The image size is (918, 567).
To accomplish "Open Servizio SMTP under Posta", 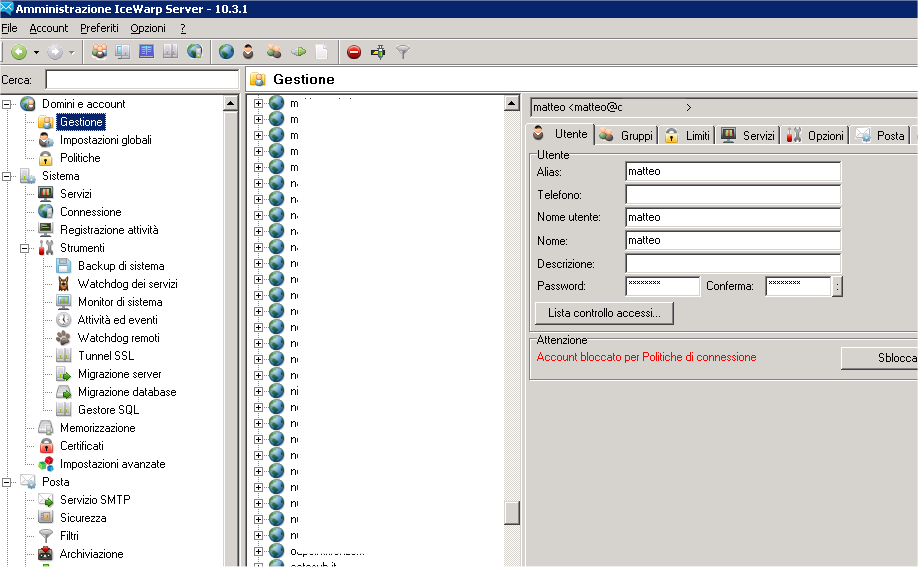I will (95, 500).
